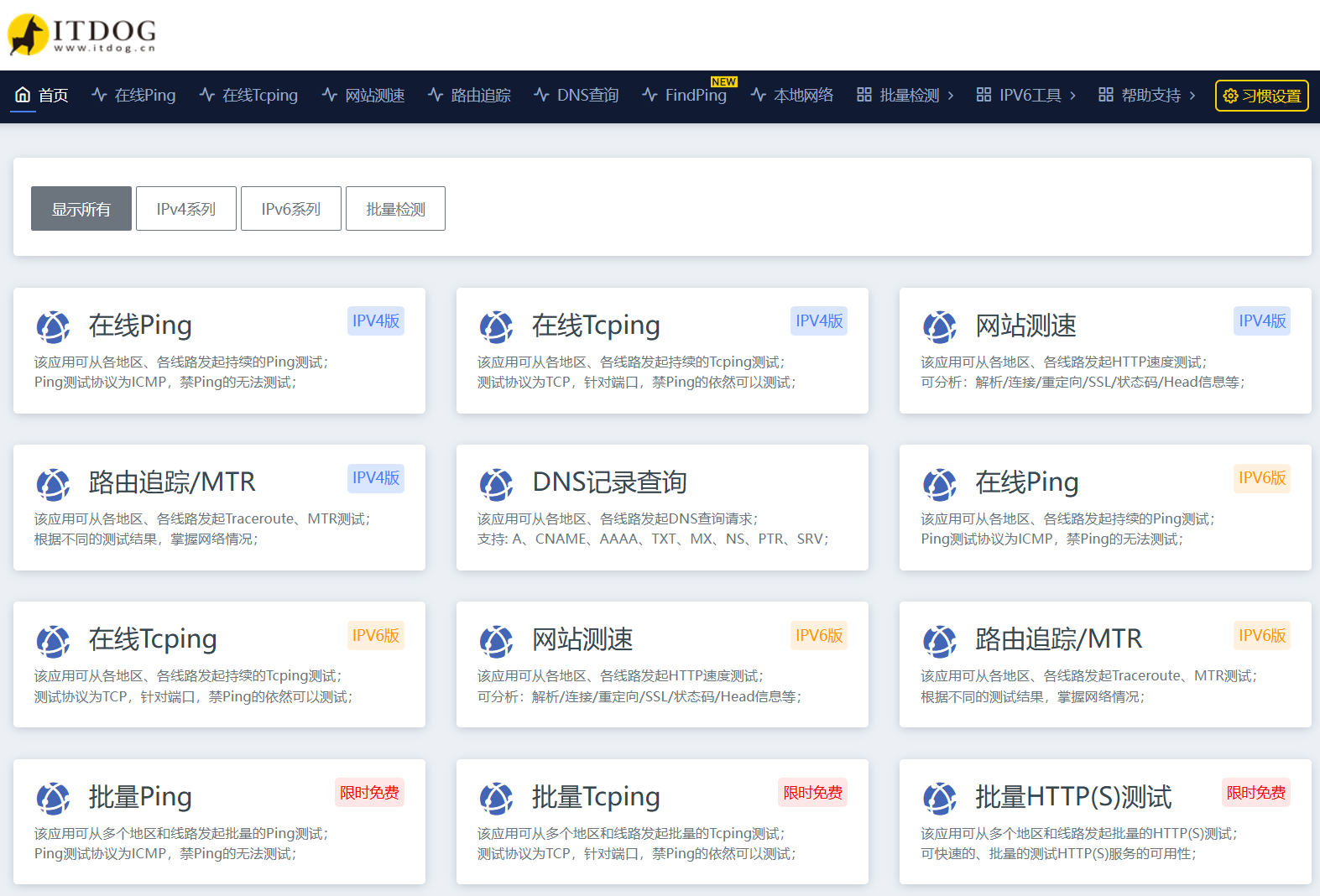This screenshot has width=1320, height=896.
Task: Click globe icon on DNS记录查询 card
Action: [x=496, y=484]
